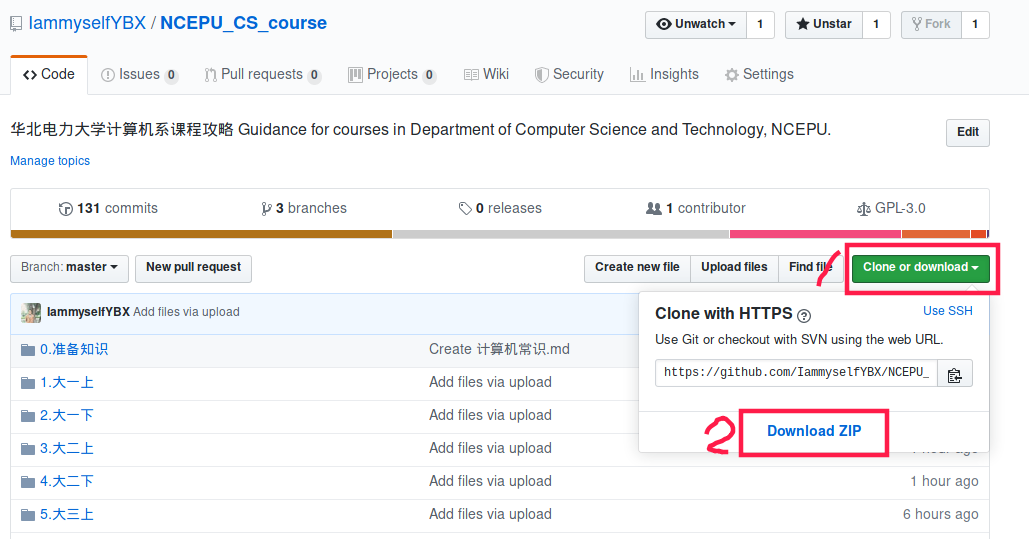Open the latest commit message Add files via upload

[x=186, y=313]
